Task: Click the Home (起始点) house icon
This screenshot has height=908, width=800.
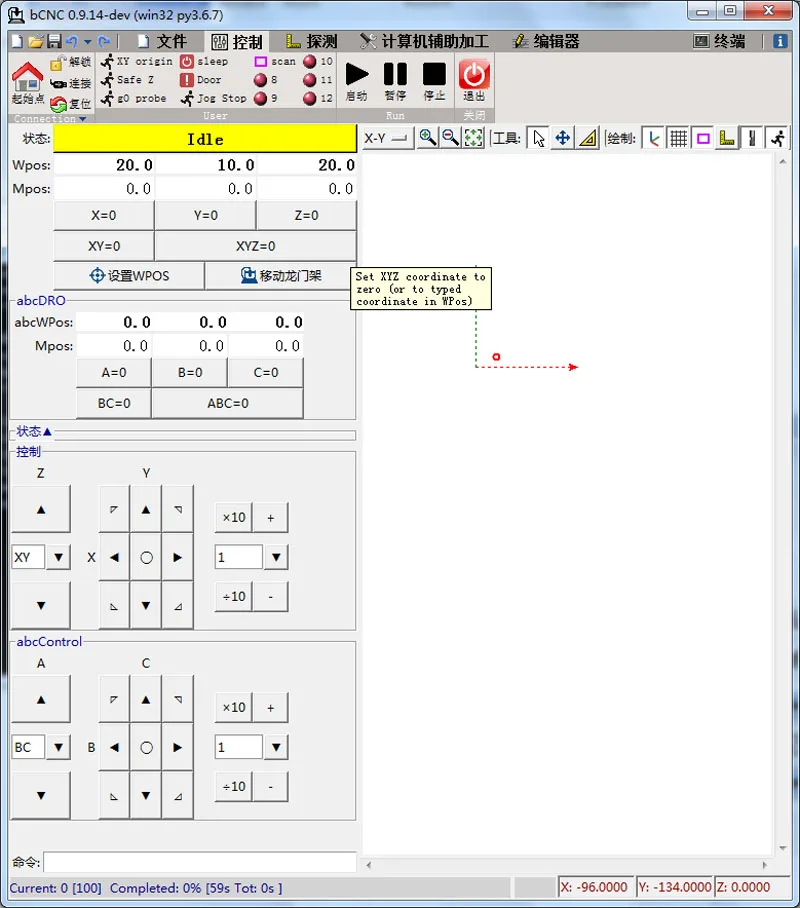Action: (27, 76)
